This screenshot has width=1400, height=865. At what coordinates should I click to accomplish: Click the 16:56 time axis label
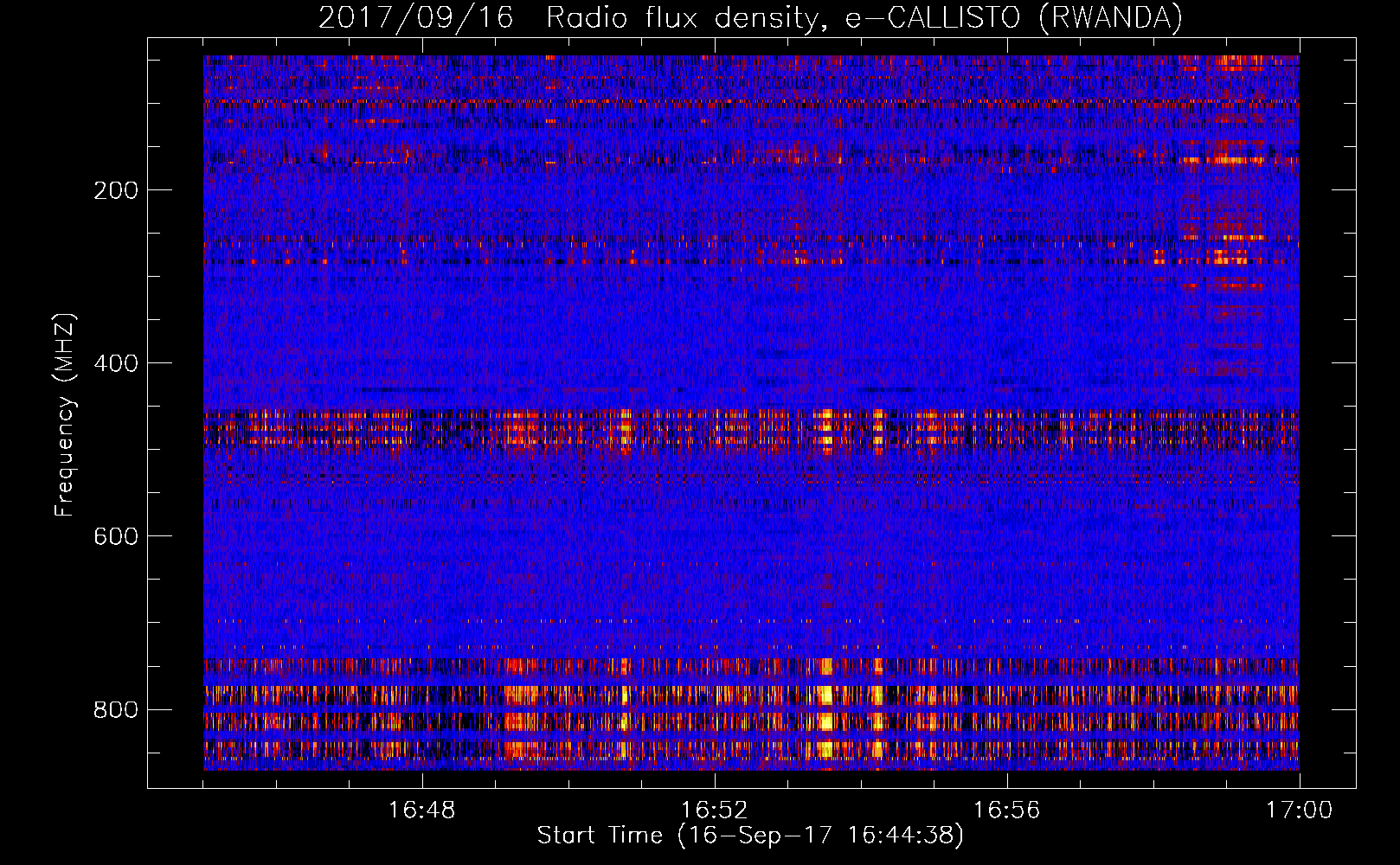1006,811
